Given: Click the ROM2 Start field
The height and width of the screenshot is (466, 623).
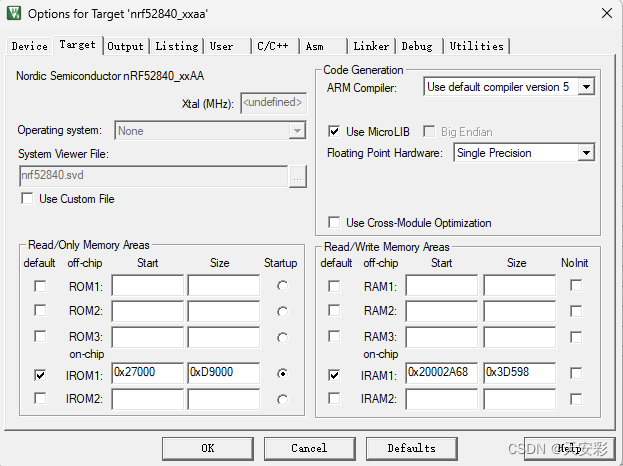Looking at the screenshot, I should (x=148, y=311).
